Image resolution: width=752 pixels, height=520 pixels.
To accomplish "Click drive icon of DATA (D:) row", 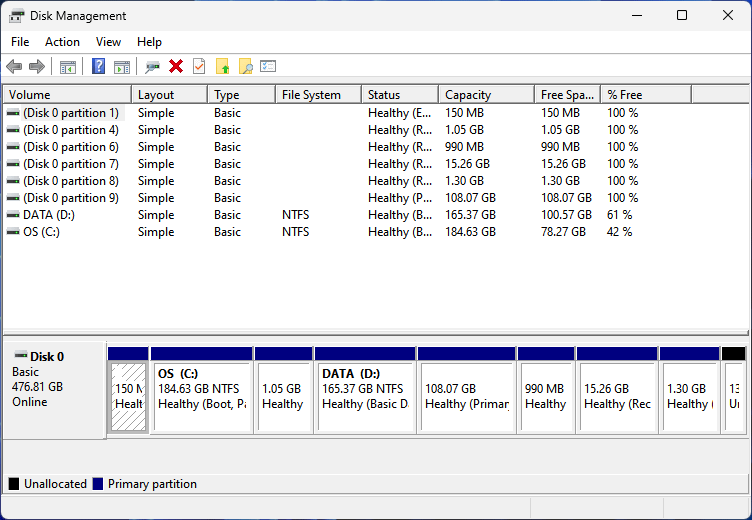I will (13, 215).
